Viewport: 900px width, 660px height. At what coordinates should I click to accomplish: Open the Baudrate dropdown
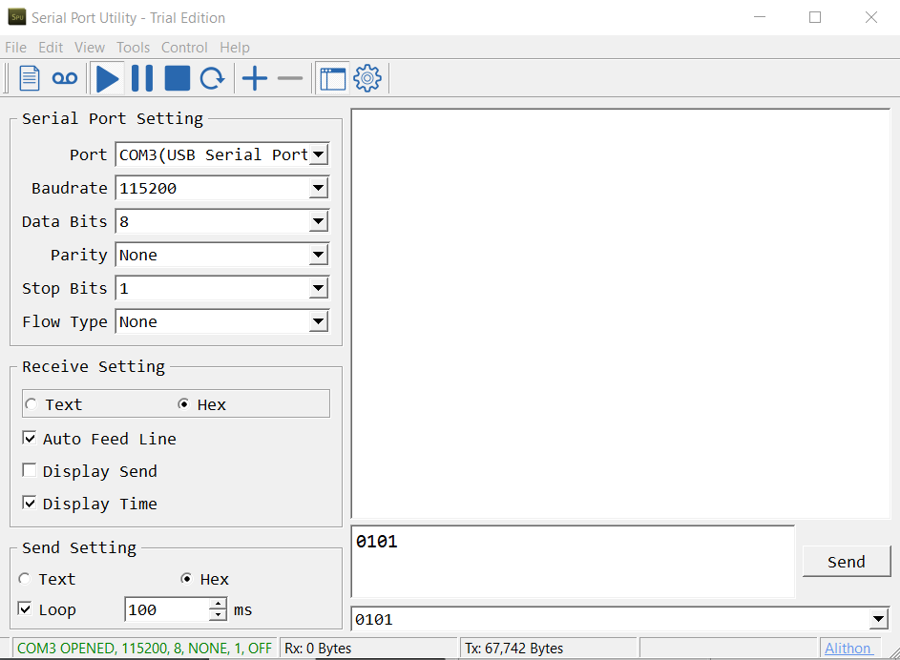318,187
